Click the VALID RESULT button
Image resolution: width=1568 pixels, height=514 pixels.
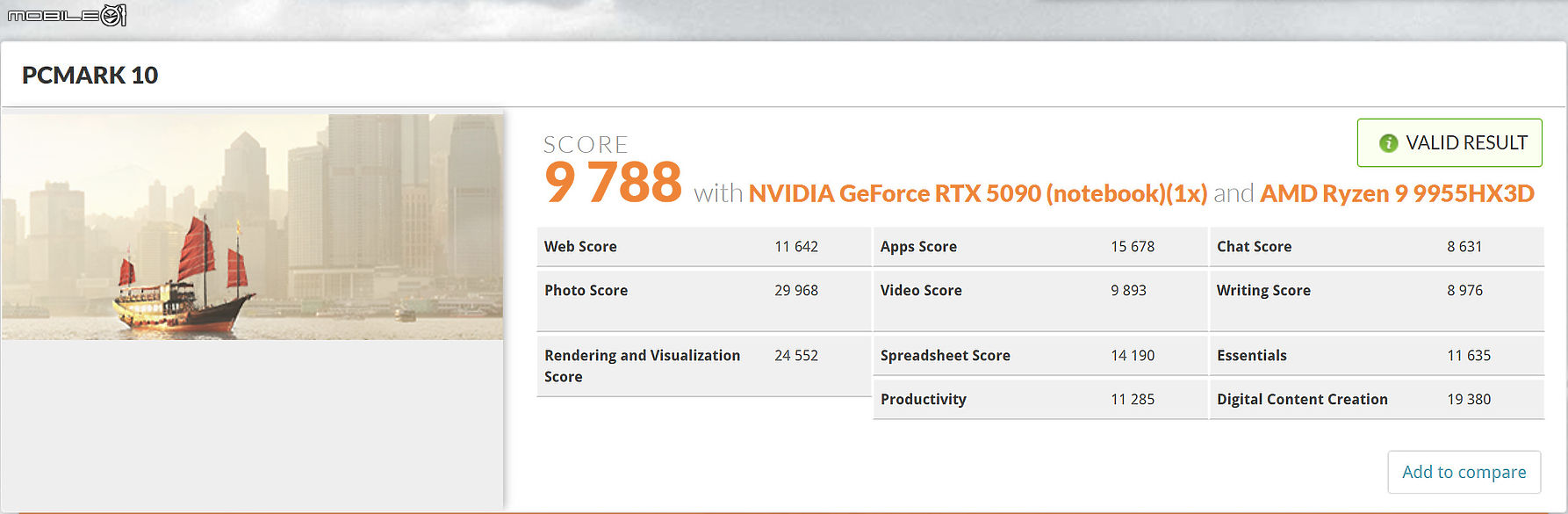1449,142
